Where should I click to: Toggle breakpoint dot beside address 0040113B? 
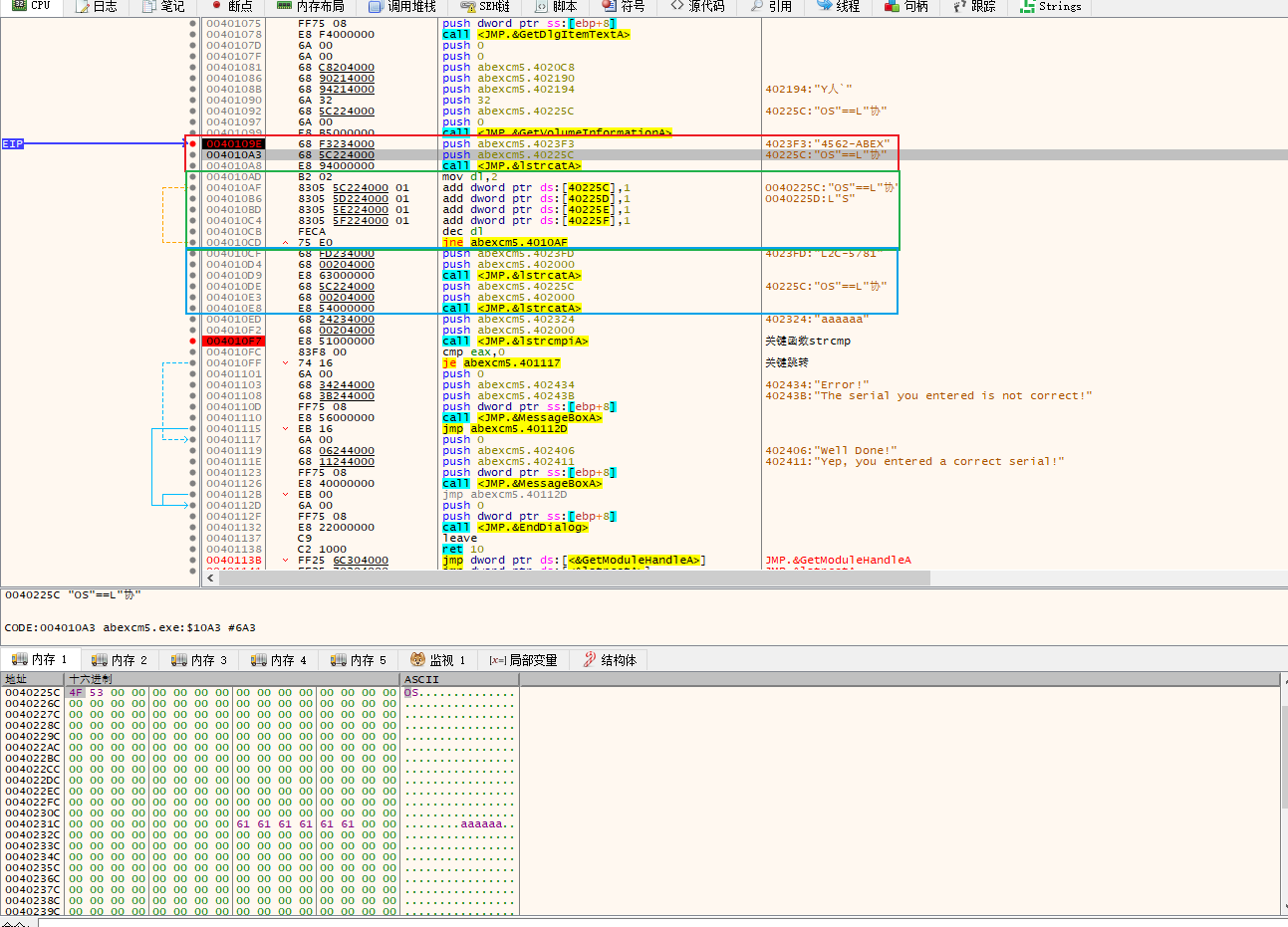coord(192,560)
